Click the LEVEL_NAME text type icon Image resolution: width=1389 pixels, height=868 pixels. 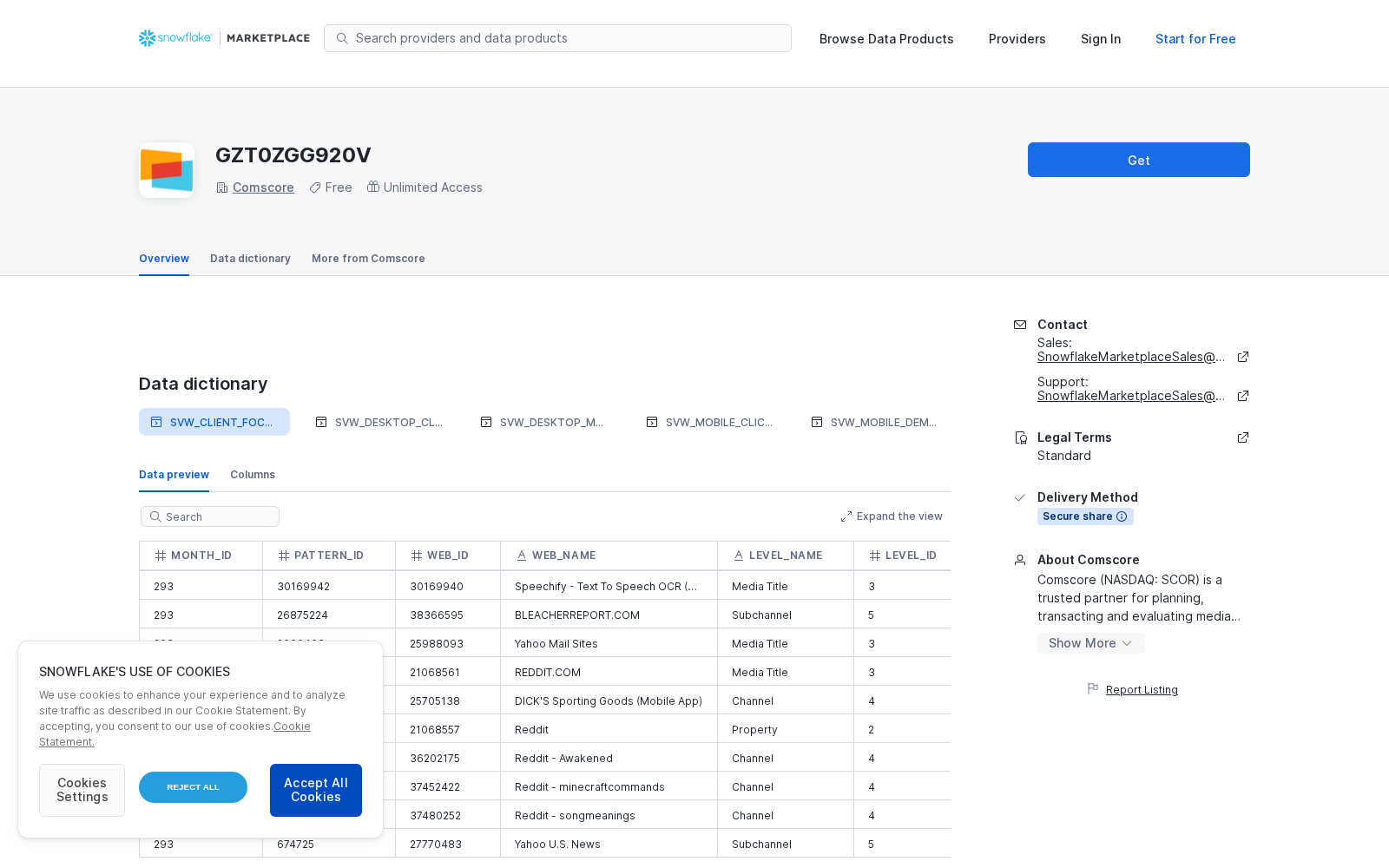[x=739, y=556]
